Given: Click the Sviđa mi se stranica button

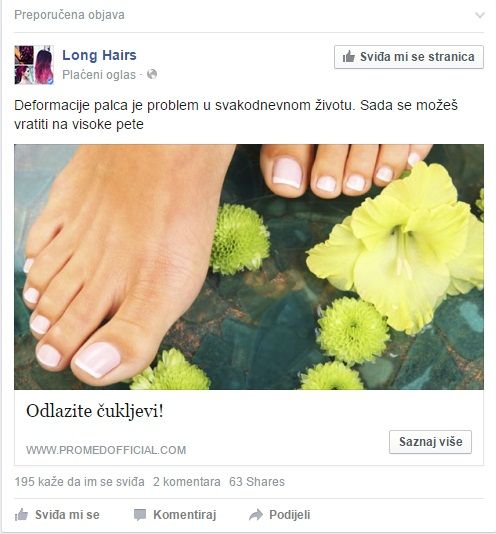Looking at the screenshot, I should [409, 57].
